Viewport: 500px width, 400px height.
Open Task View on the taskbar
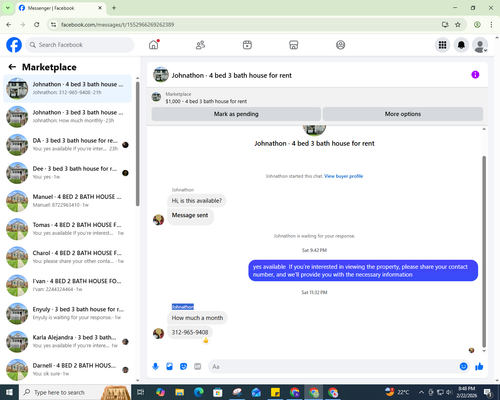[x=141, y=392]
